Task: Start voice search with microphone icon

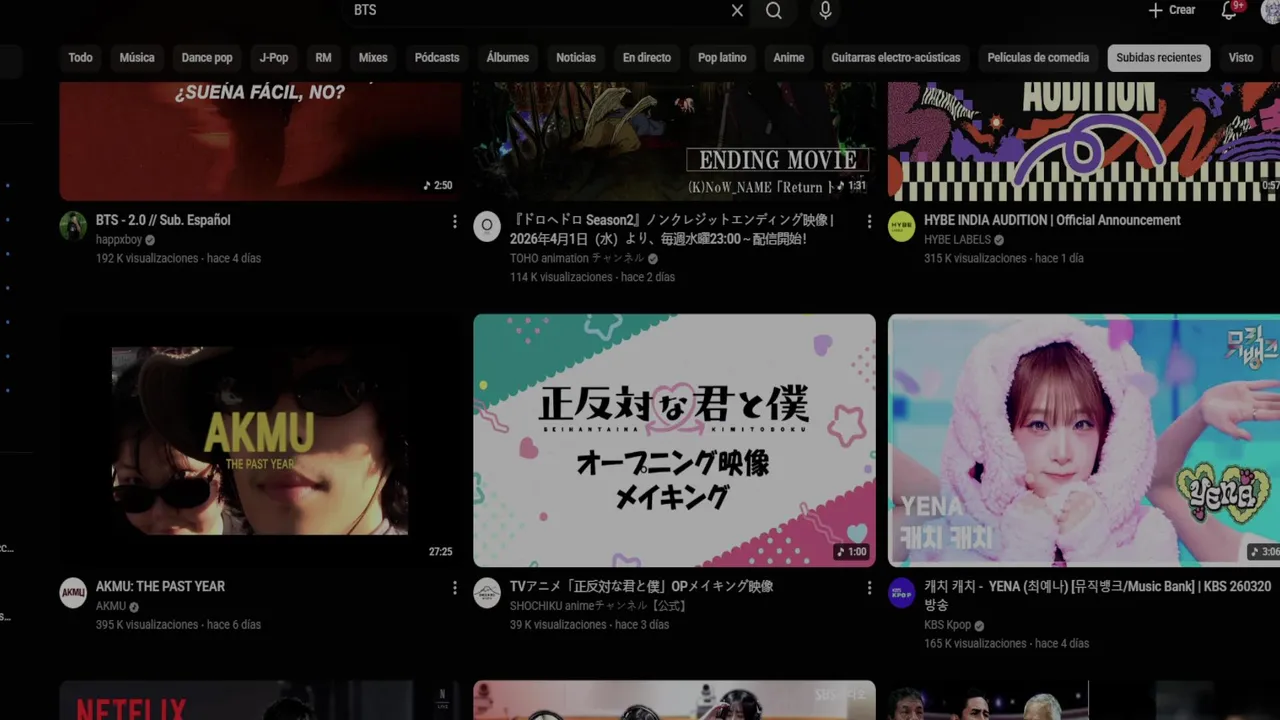Action: click(x=825, y=10)
